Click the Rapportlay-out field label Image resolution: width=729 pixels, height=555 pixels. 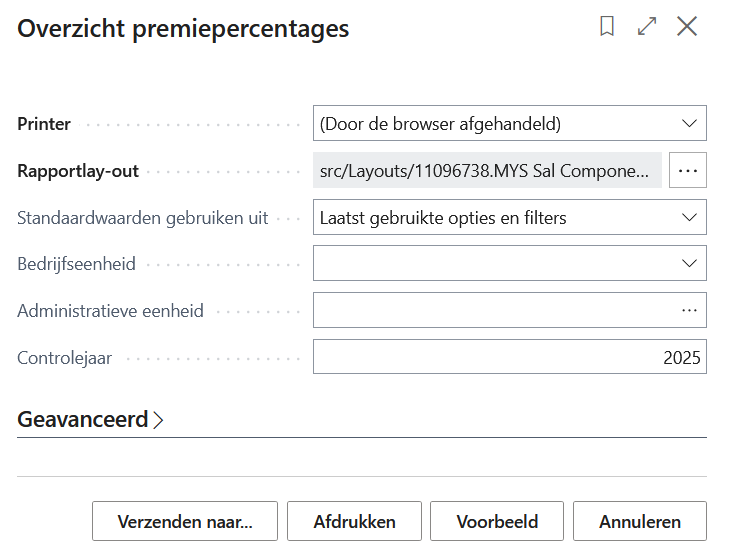tap(78, 171)
